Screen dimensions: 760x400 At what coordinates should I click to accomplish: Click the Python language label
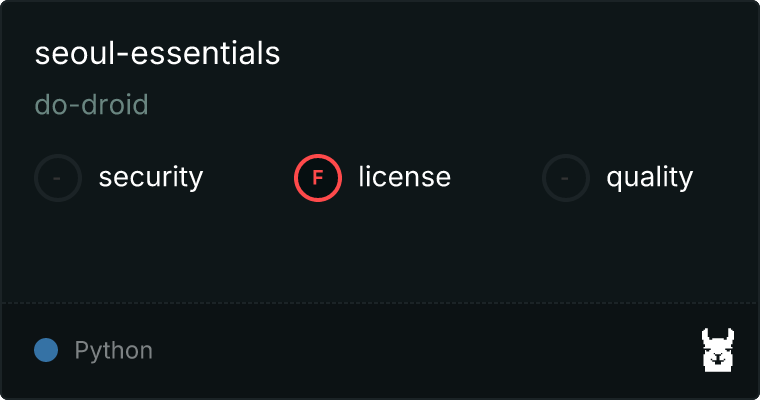pyautogui.click(x=113, y=351)
